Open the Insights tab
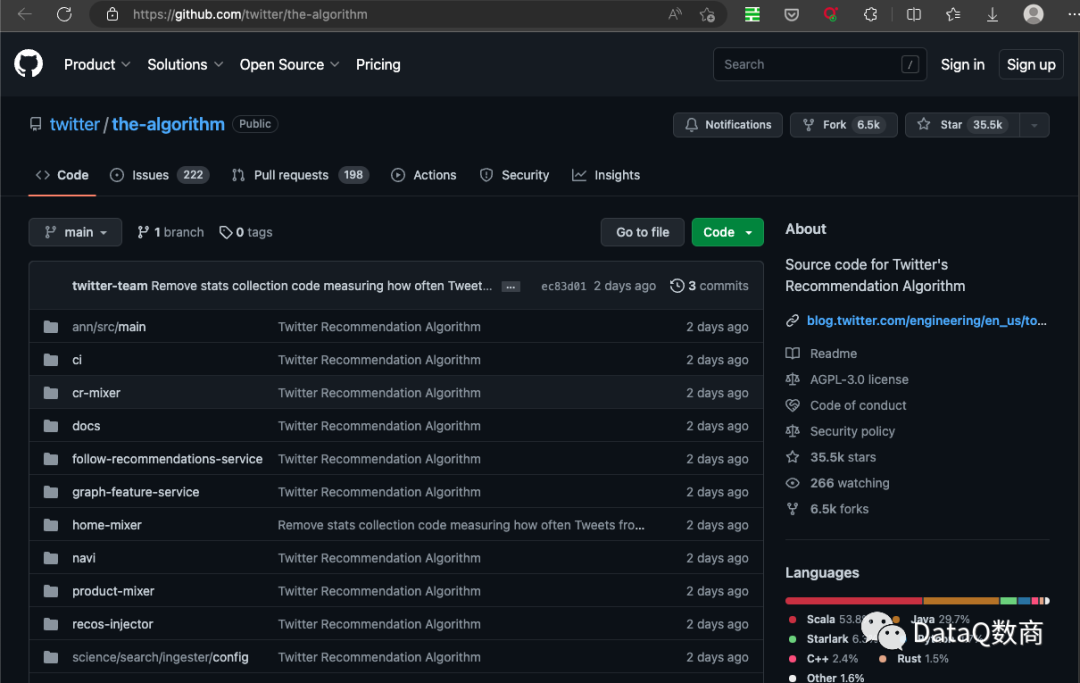 click(606, 175)
